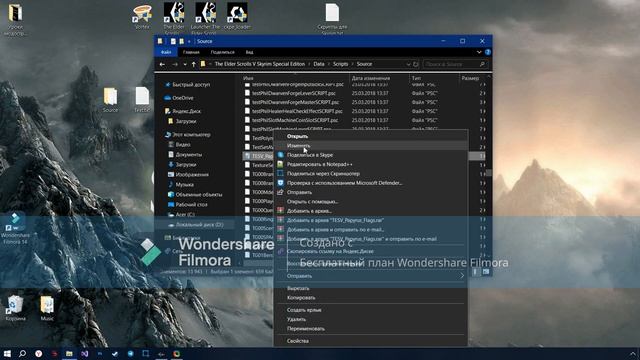Open the Windows Start menu
The height and width of the screenshot is (360, 640).
click(7, 353)
